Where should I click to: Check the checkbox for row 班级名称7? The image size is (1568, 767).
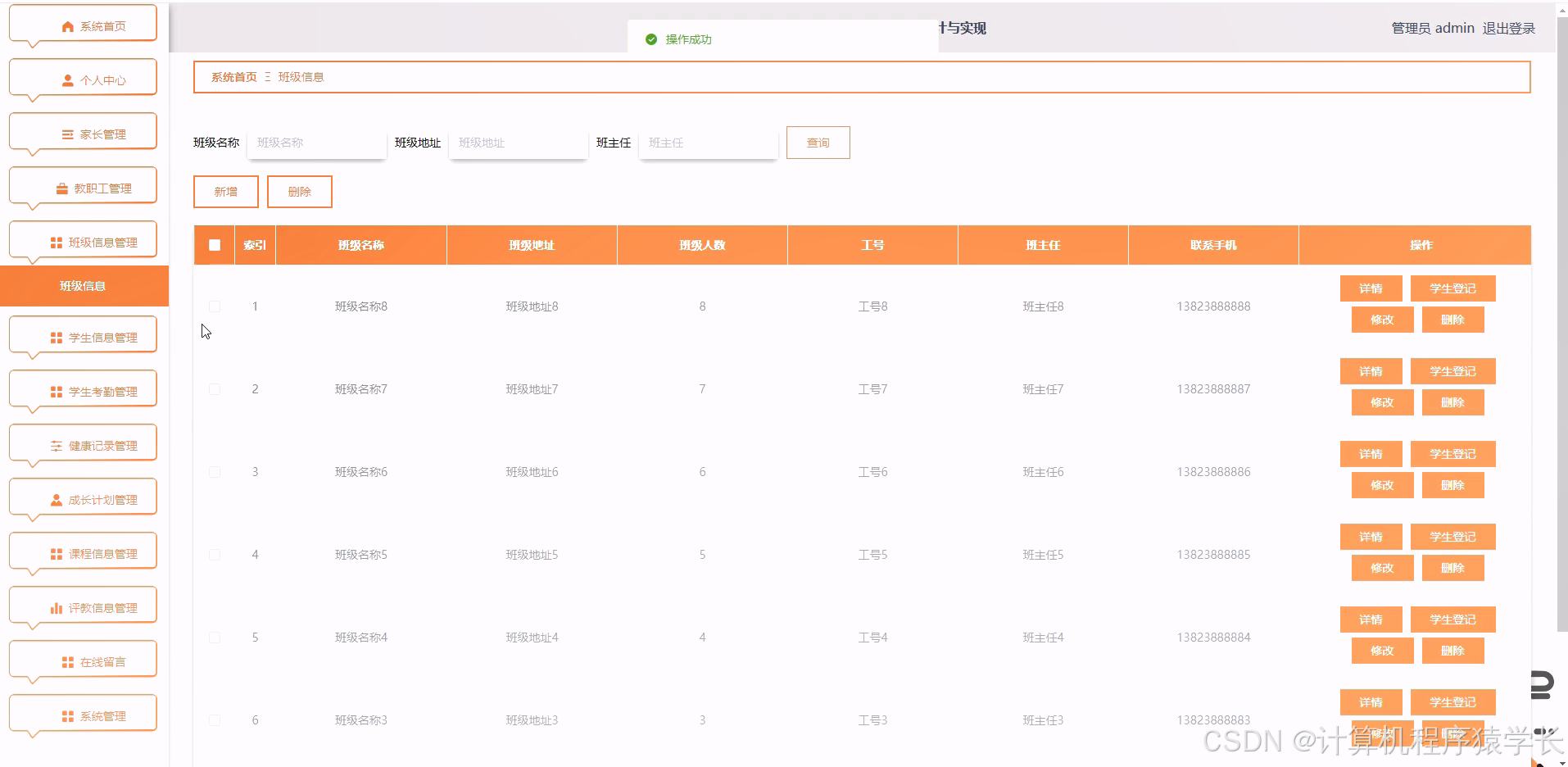pyautogui.click(x=215, y=389)
